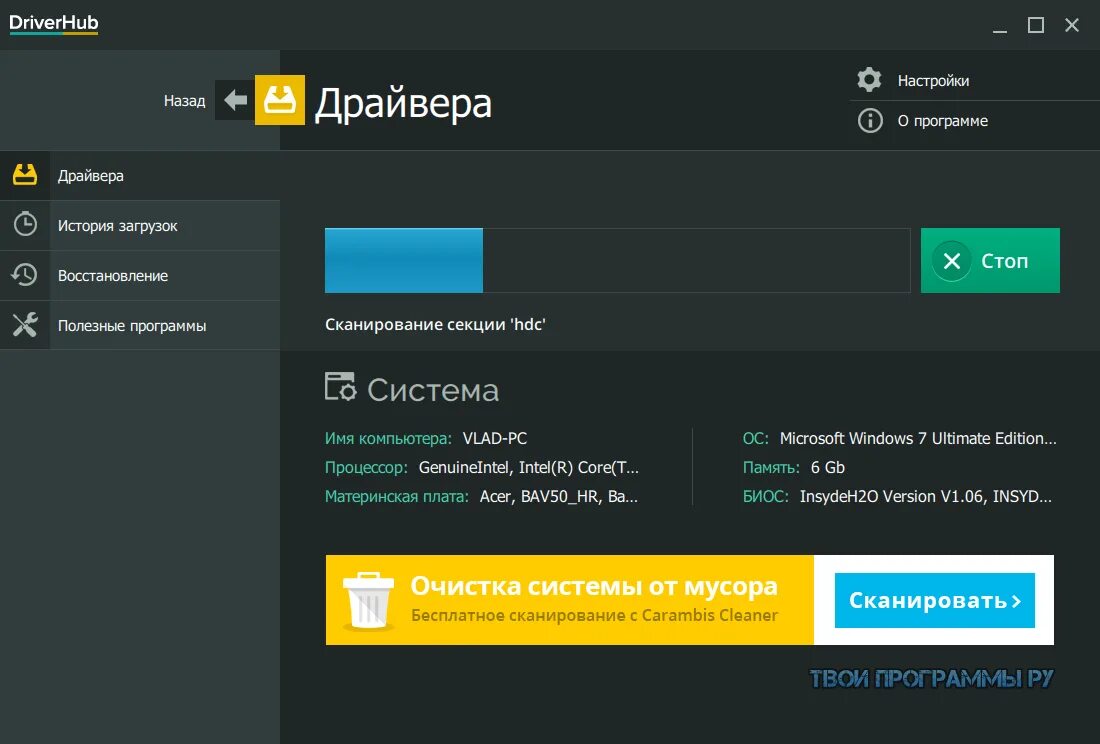Click the DriverHub logo
The image size is (1100, 744).
coord(53,23)
